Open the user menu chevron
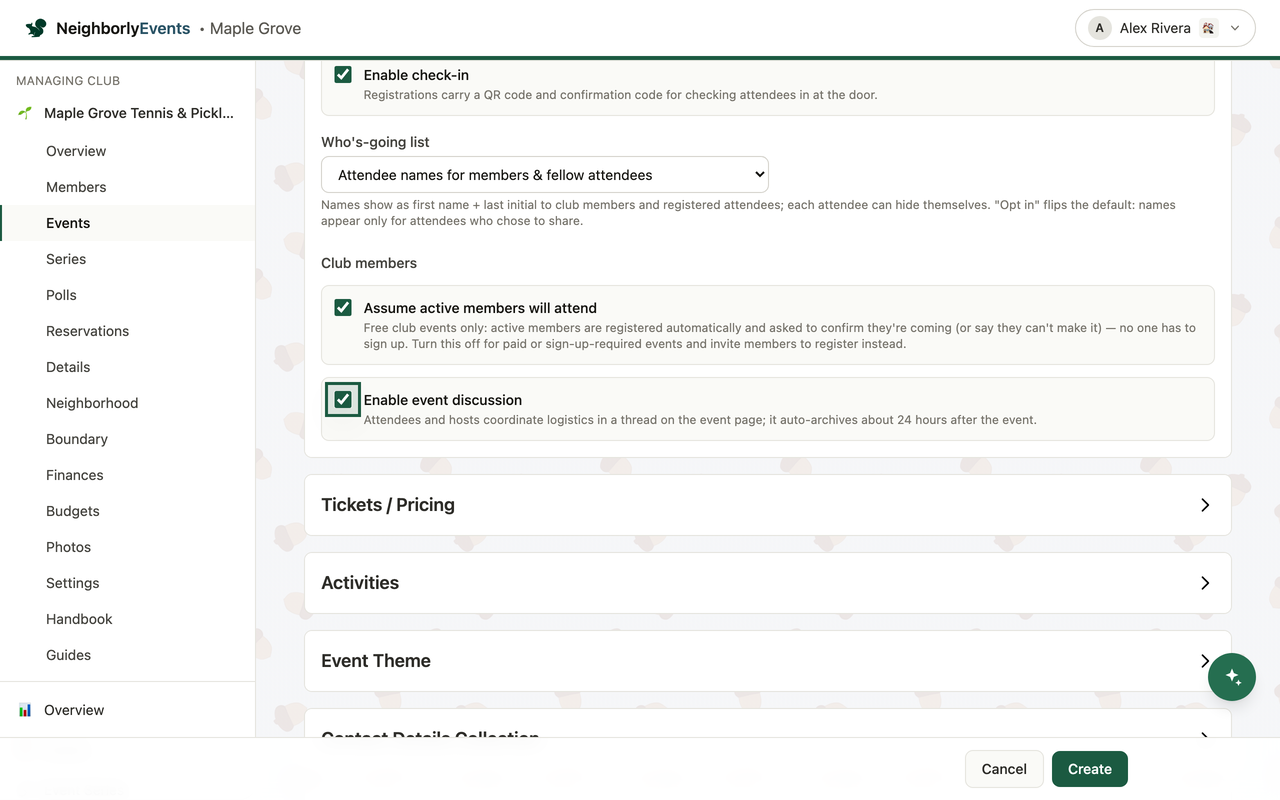The image size is (1280, 800). click(x=1235, y=28)
